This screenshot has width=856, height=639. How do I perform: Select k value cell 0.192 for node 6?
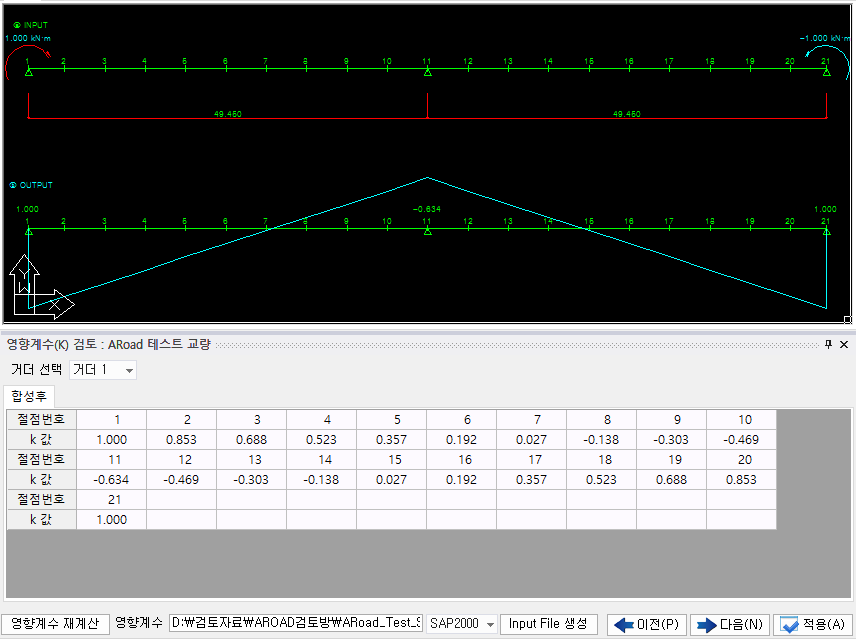pyautogui.click(x=461, y=440)
